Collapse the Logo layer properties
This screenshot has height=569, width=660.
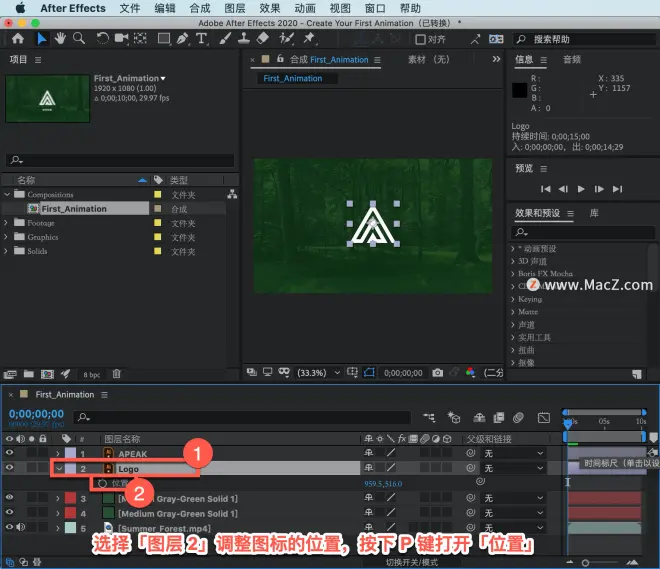[59, 468]
